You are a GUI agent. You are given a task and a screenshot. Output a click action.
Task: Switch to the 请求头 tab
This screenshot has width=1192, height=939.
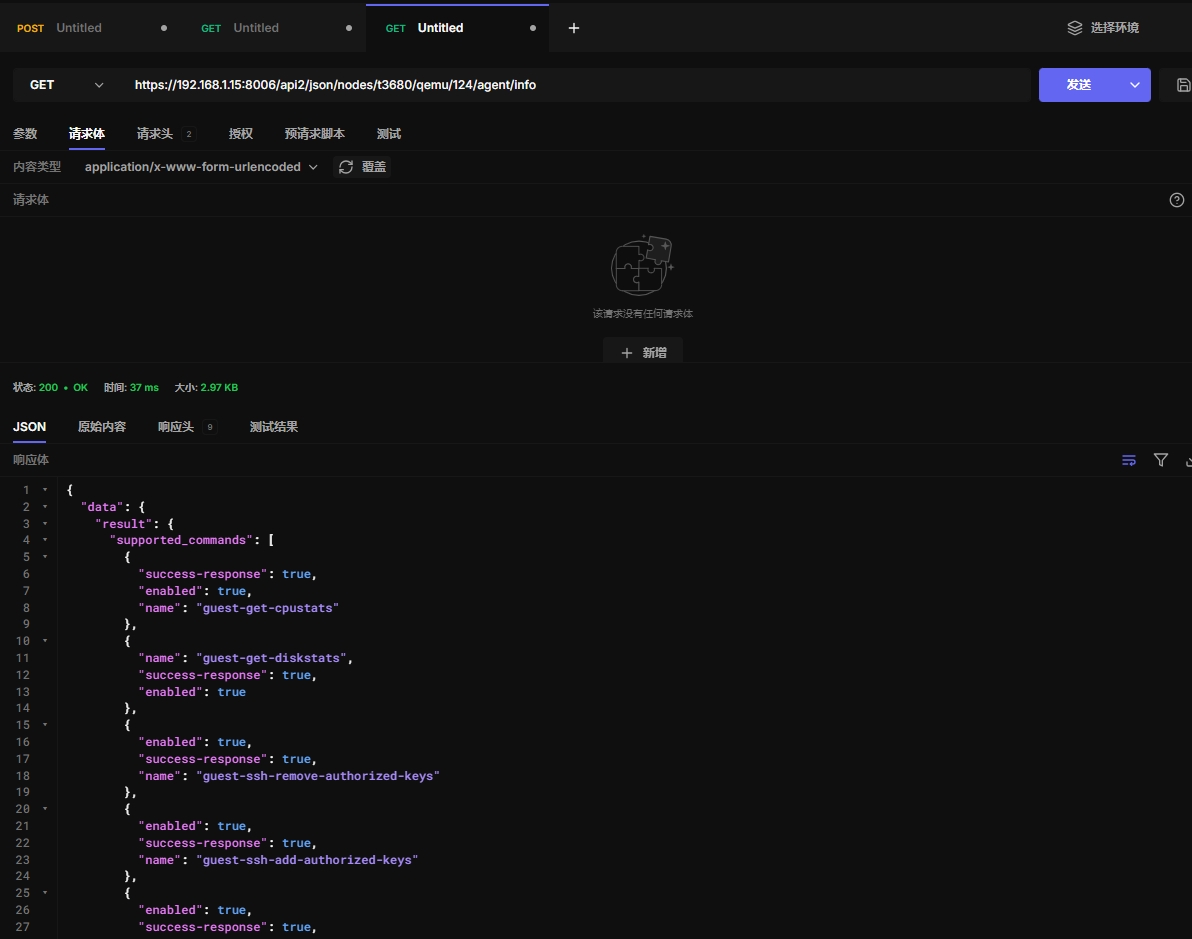pyautogui.click(x=155, y=134)
